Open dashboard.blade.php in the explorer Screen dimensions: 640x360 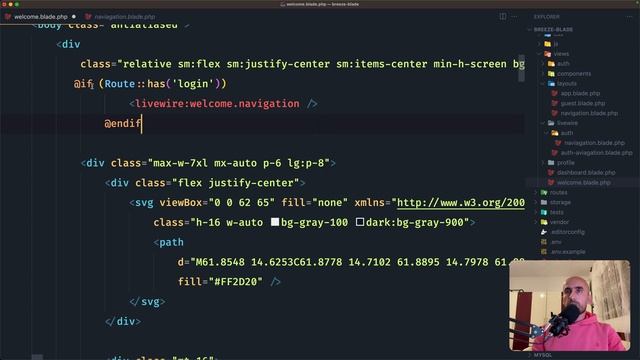click(586, 172)
